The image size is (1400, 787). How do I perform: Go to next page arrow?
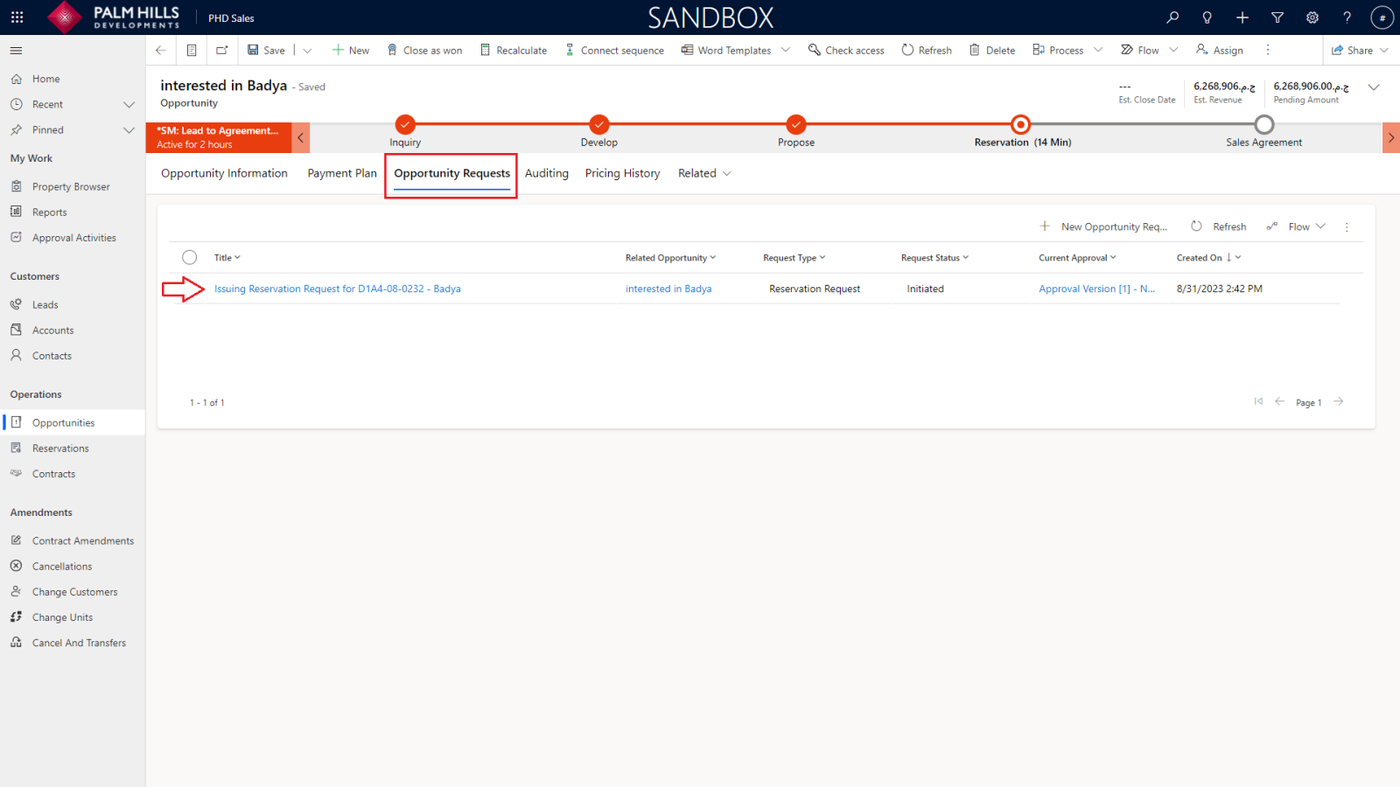1338,402
